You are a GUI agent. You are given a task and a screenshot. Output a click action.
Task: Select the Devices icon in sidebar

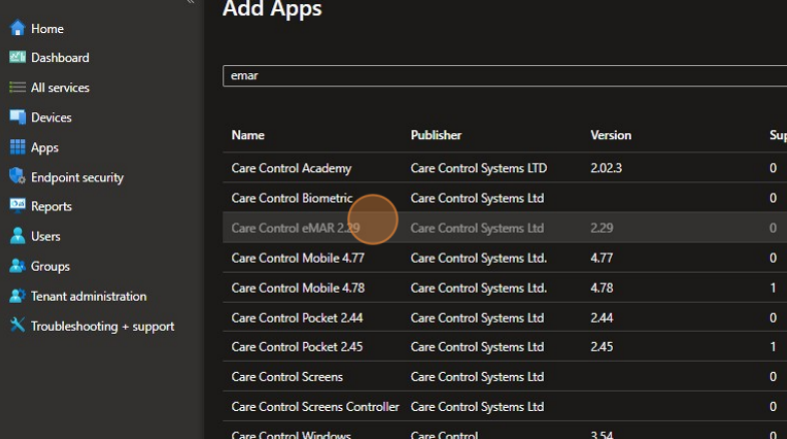click(17, 117)
